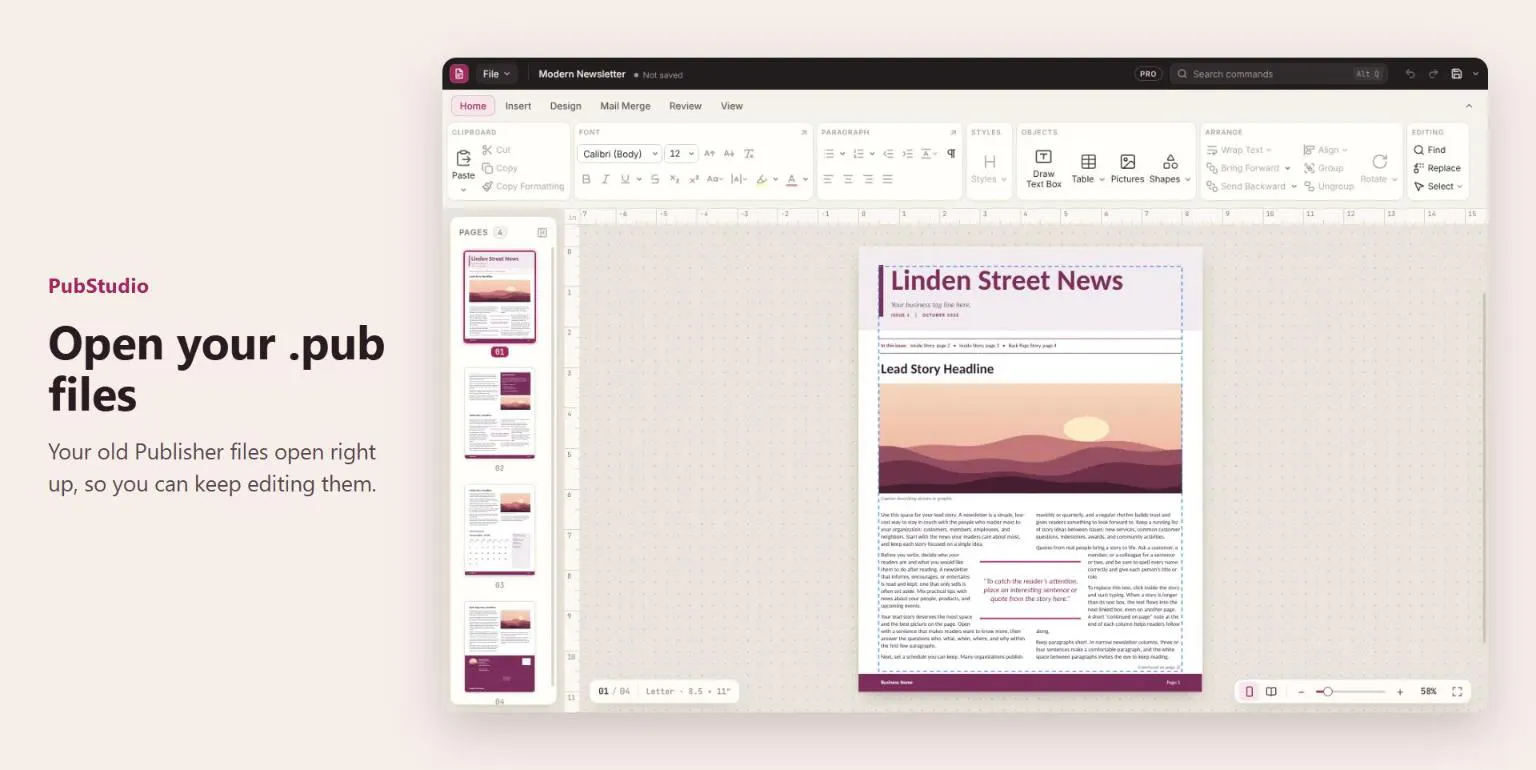1536x770 pixels.
Task: Switch to two-page spread view
Action: click(x=1271, y=691)
